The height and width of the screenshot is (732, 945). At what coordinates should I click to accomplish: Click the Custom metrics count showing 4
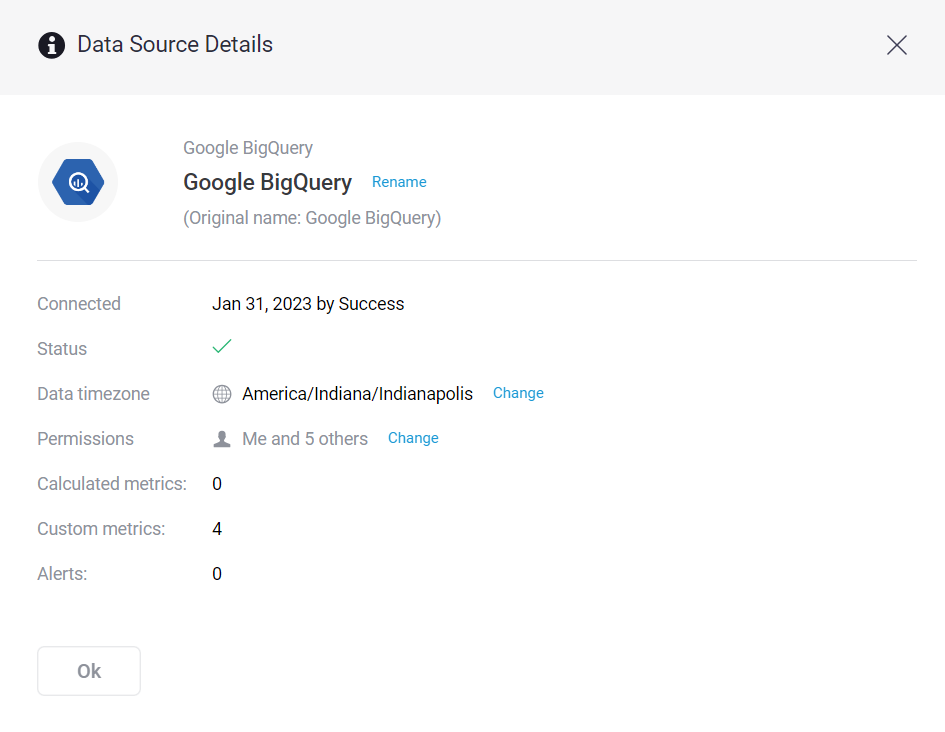(x=217, y=528)
